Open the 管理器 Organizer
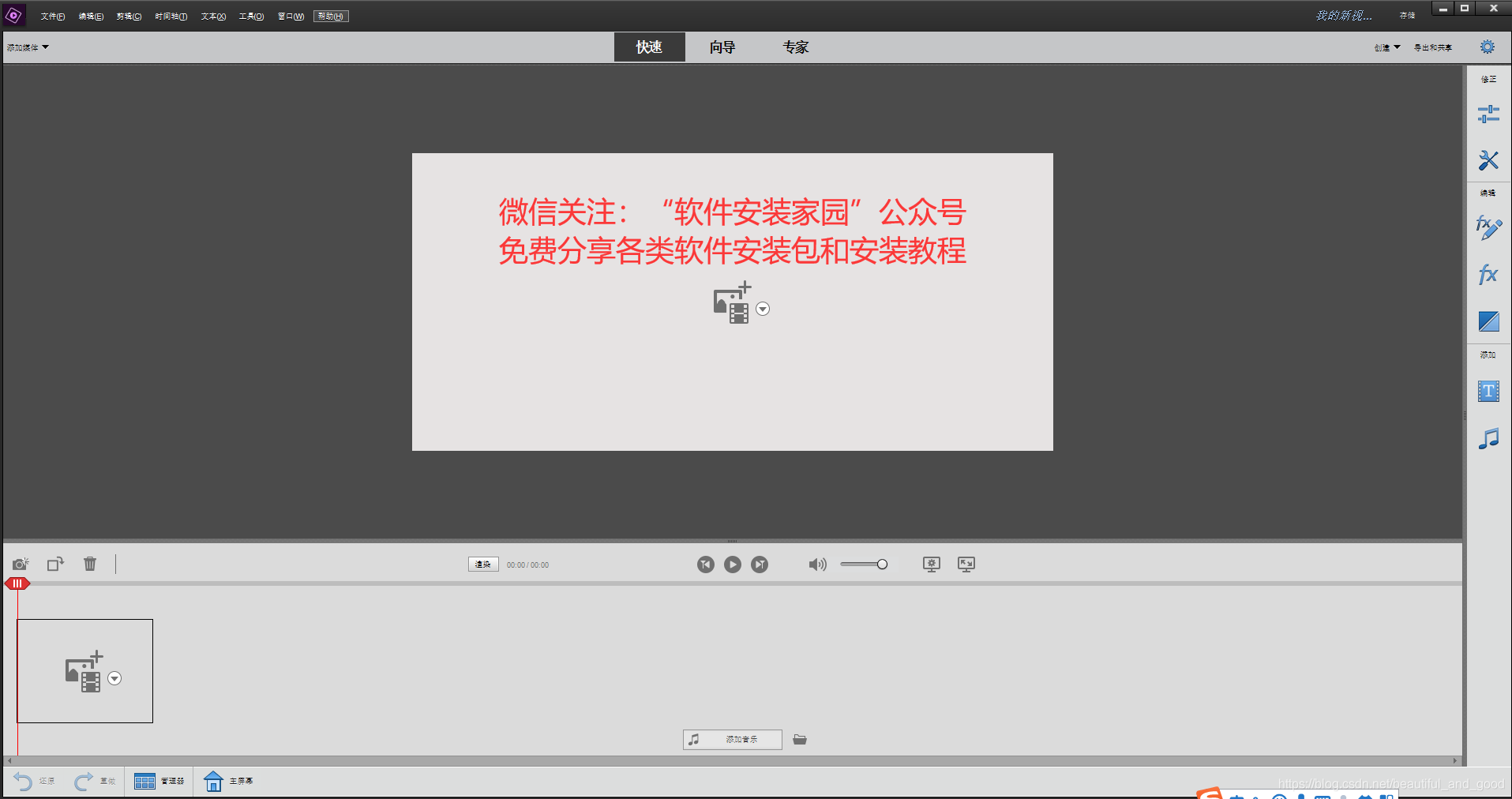 click(159, 782)
